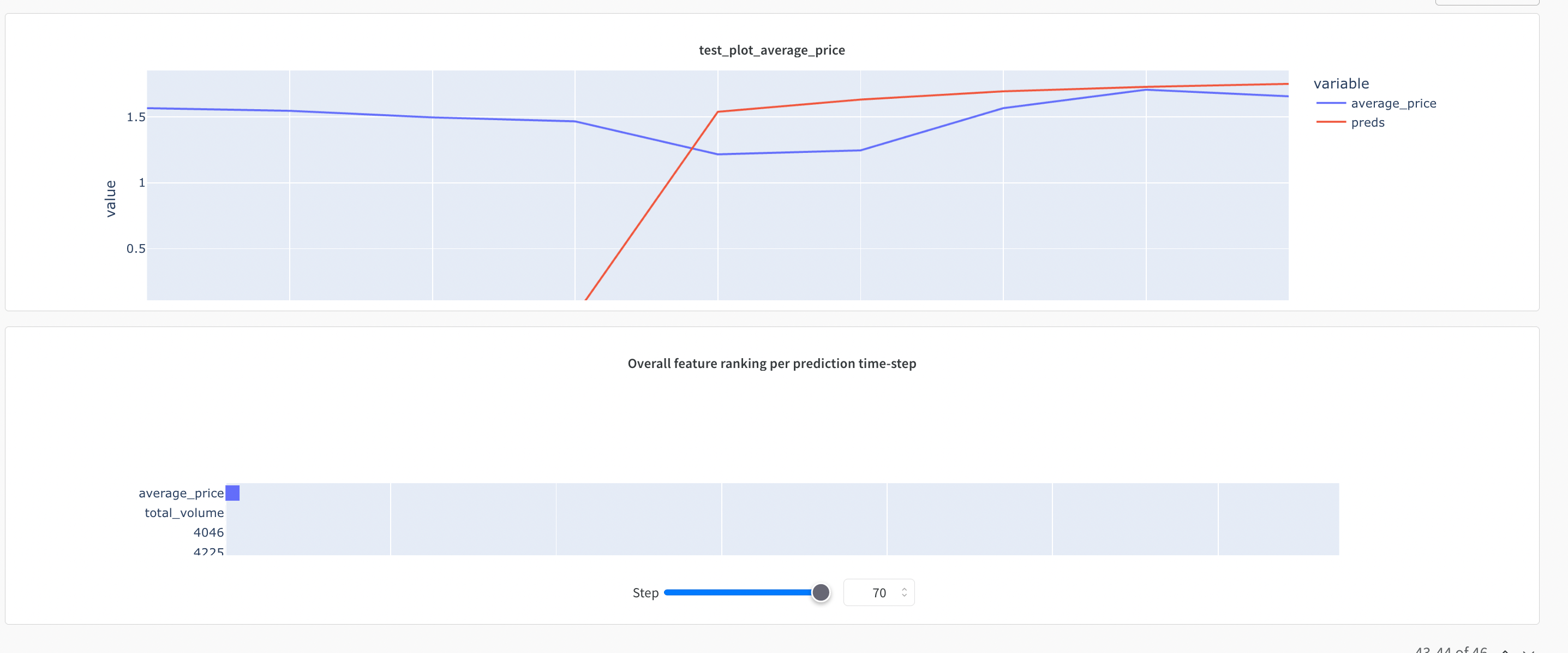The width and height of the screenshot is (1568, 653).
Task: Click the Step slider handle
Action: pos(821,592)
